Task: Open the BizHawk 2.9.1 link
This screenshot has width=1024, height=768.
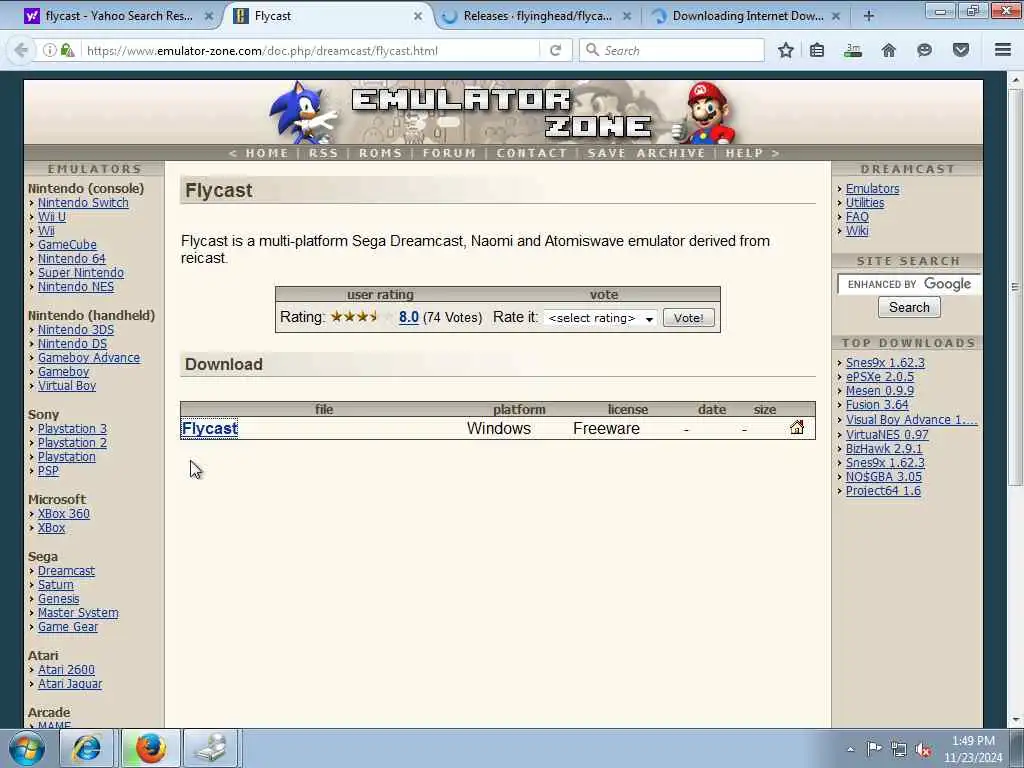Action: tap(884, 449)
